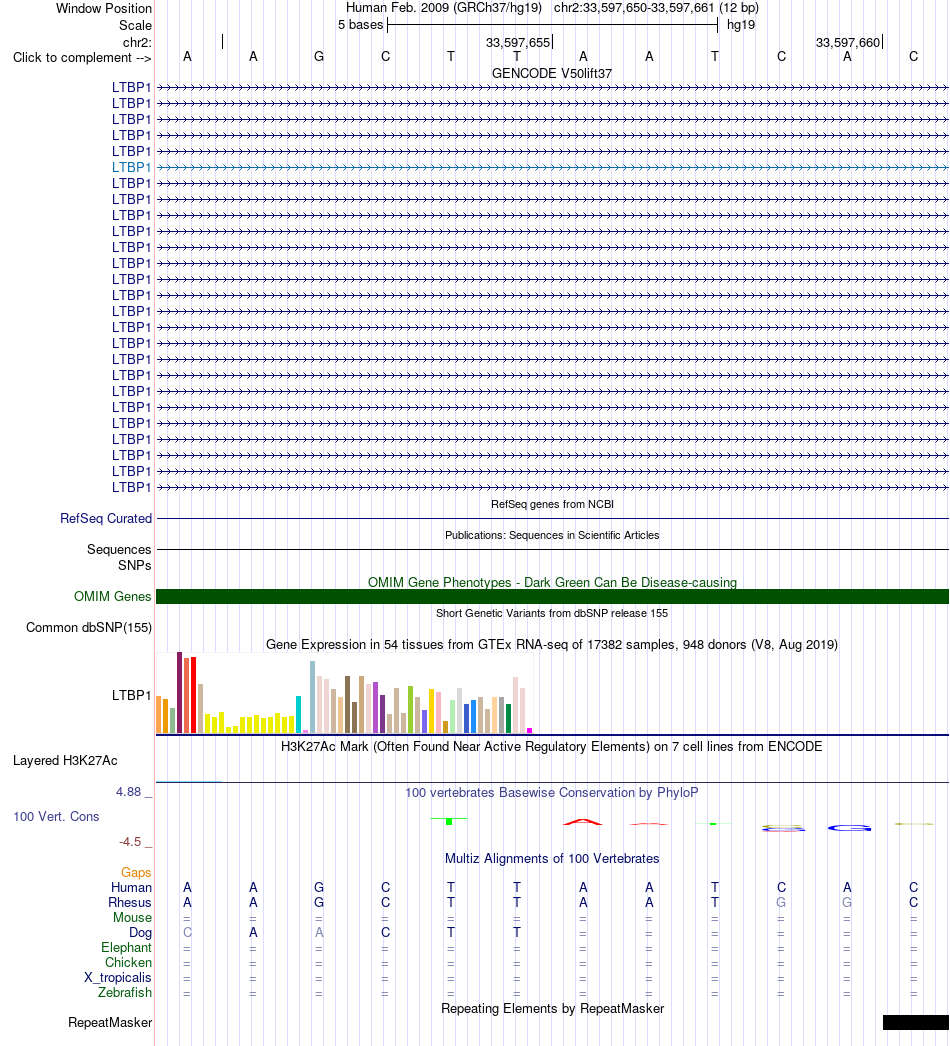
Task: Click the 4.88 PhyloP upper scale value
Action: click(x=129, y=792)
